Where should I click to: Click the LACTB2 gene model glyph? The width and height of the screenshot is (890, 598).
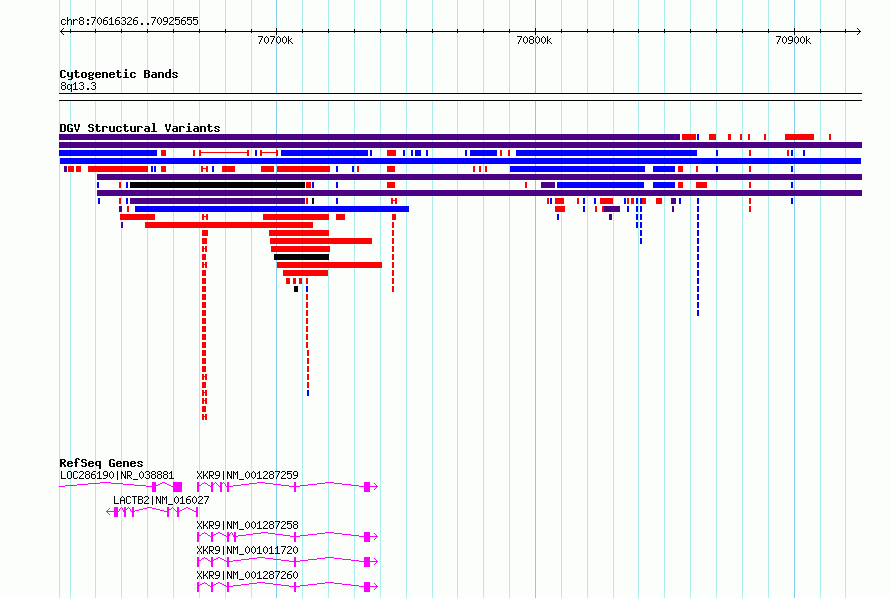[152, 512]
